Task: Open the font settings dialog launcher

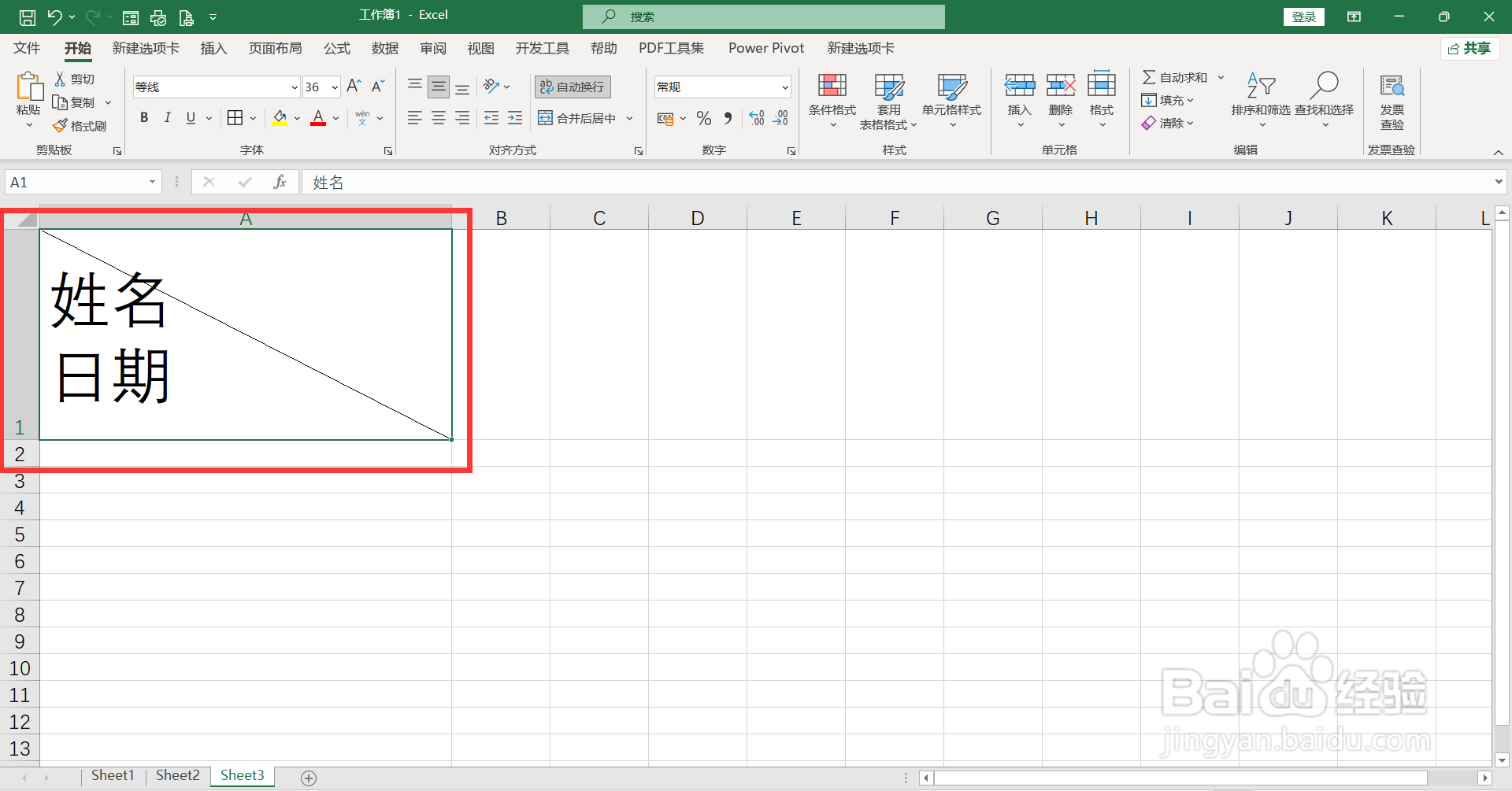Action: pos(388,150)
